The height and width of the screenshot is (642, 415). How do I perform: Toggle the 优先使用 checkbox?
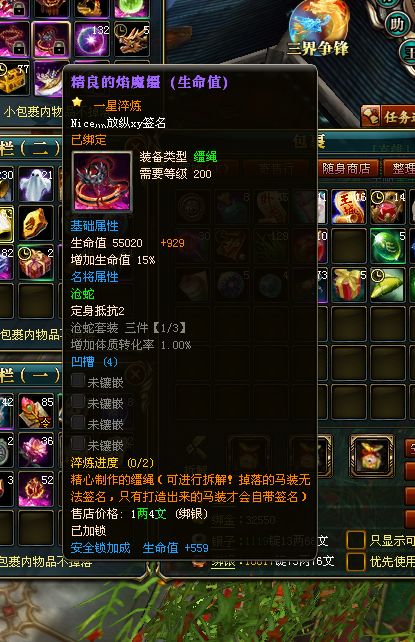356,561
